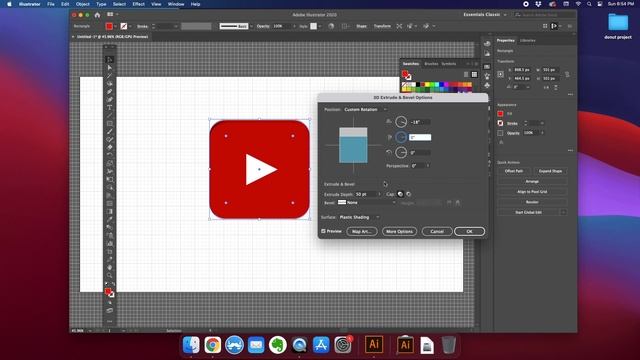Open more Transform options ellipsis
640x360 pixels.
point(570,95)
